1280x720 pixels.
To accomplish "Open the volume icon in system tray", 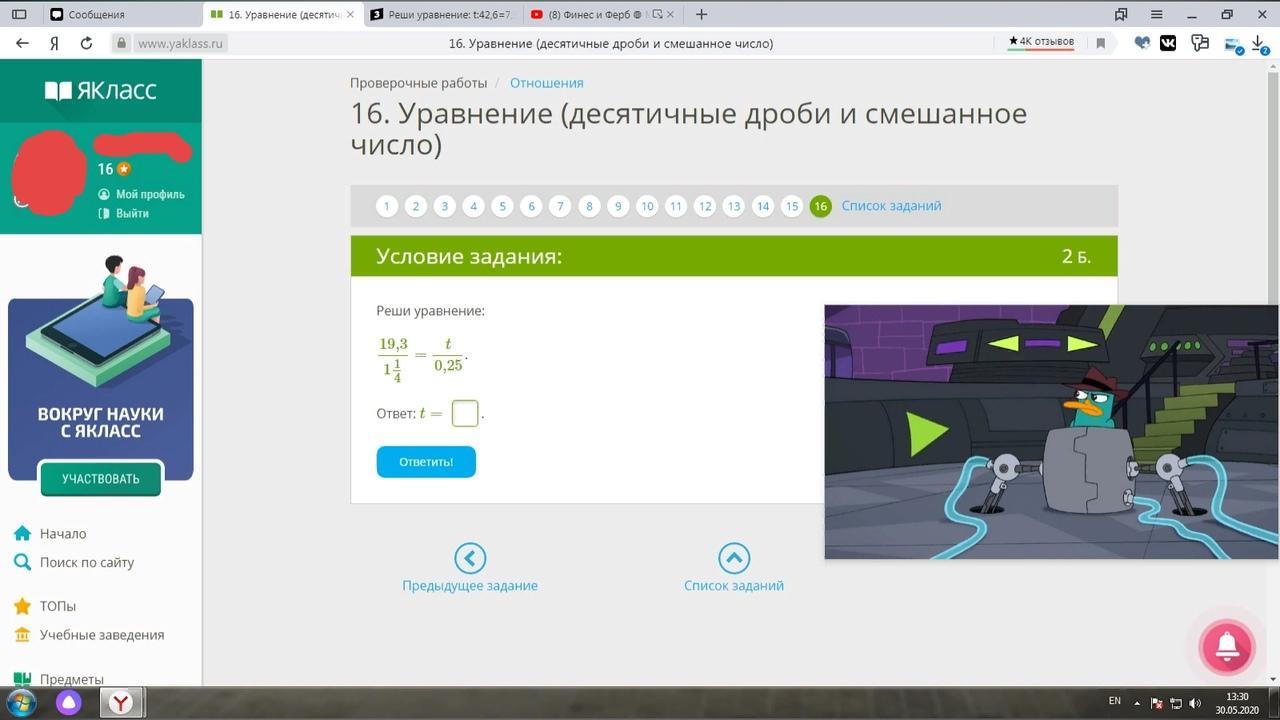I will 1195,703.
